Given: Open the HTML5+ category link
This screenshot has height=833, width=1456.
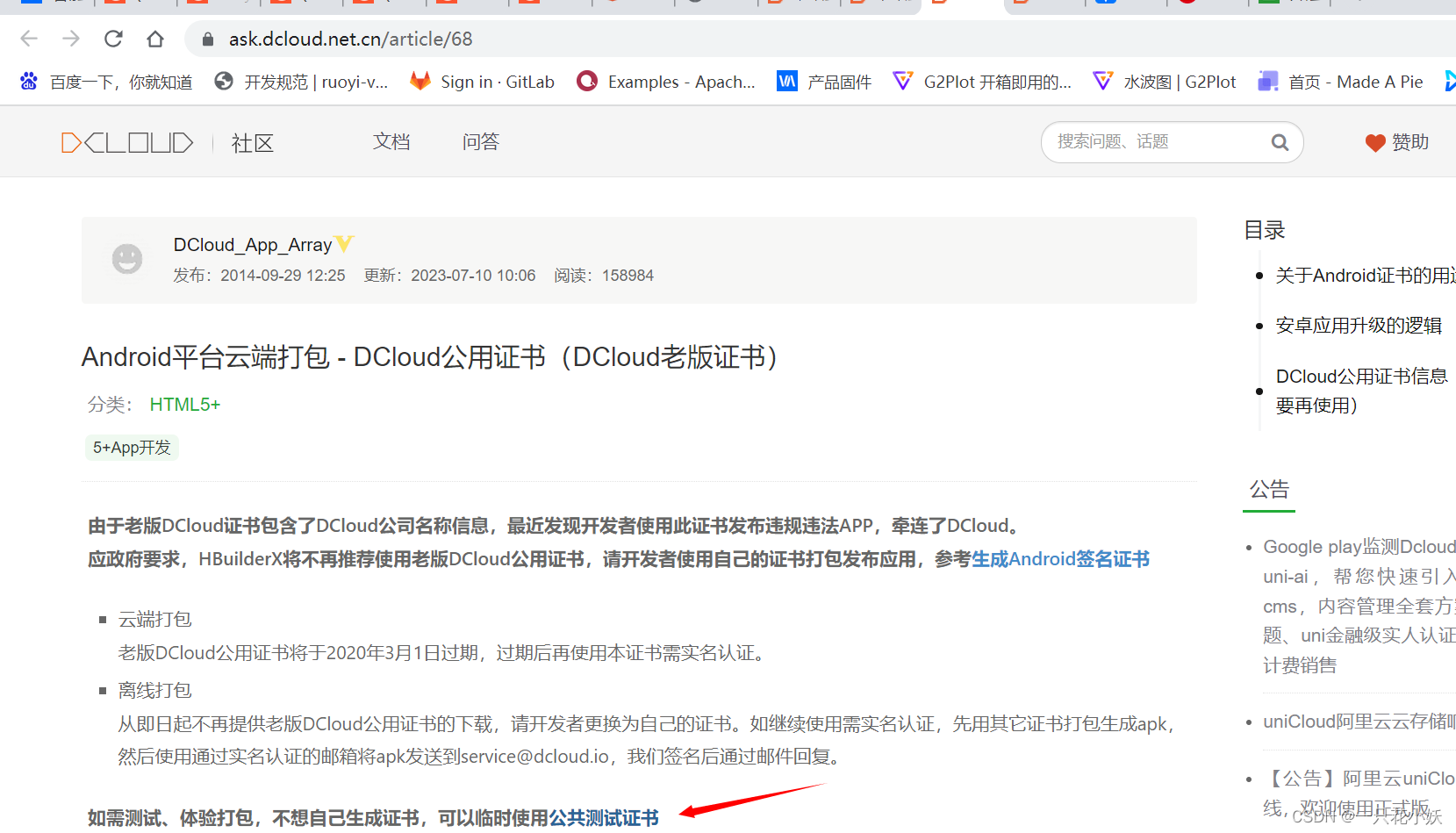Looking at the screenshot, I should (x=185, y=405).
